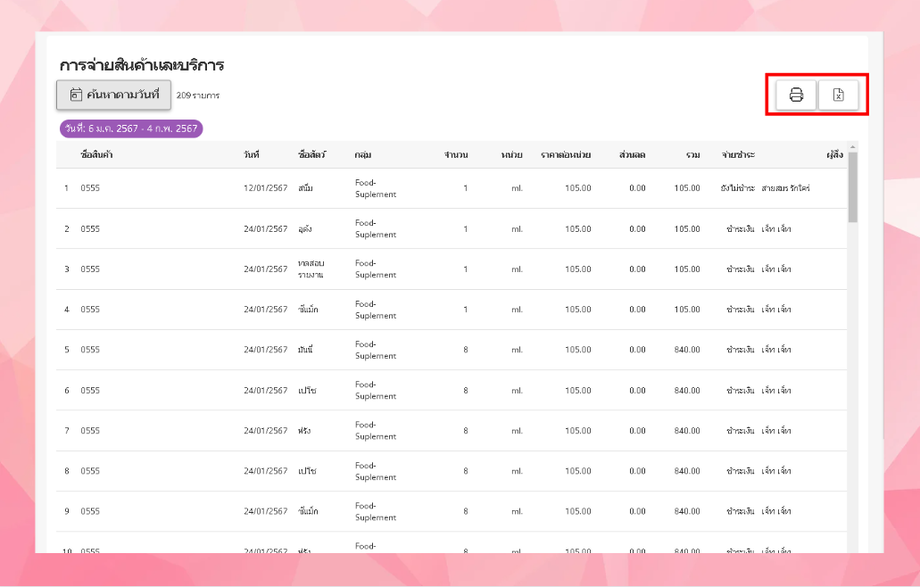The image size is (920, 587).
Task: Click the total column header
Action: tap(693, 155)
